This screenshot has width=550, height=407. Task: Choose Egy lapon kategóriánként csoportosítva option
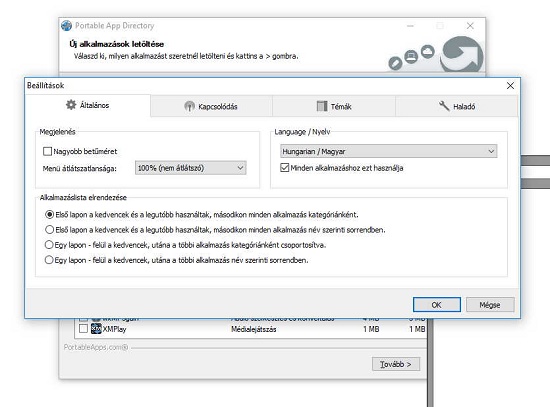(49, 245)
